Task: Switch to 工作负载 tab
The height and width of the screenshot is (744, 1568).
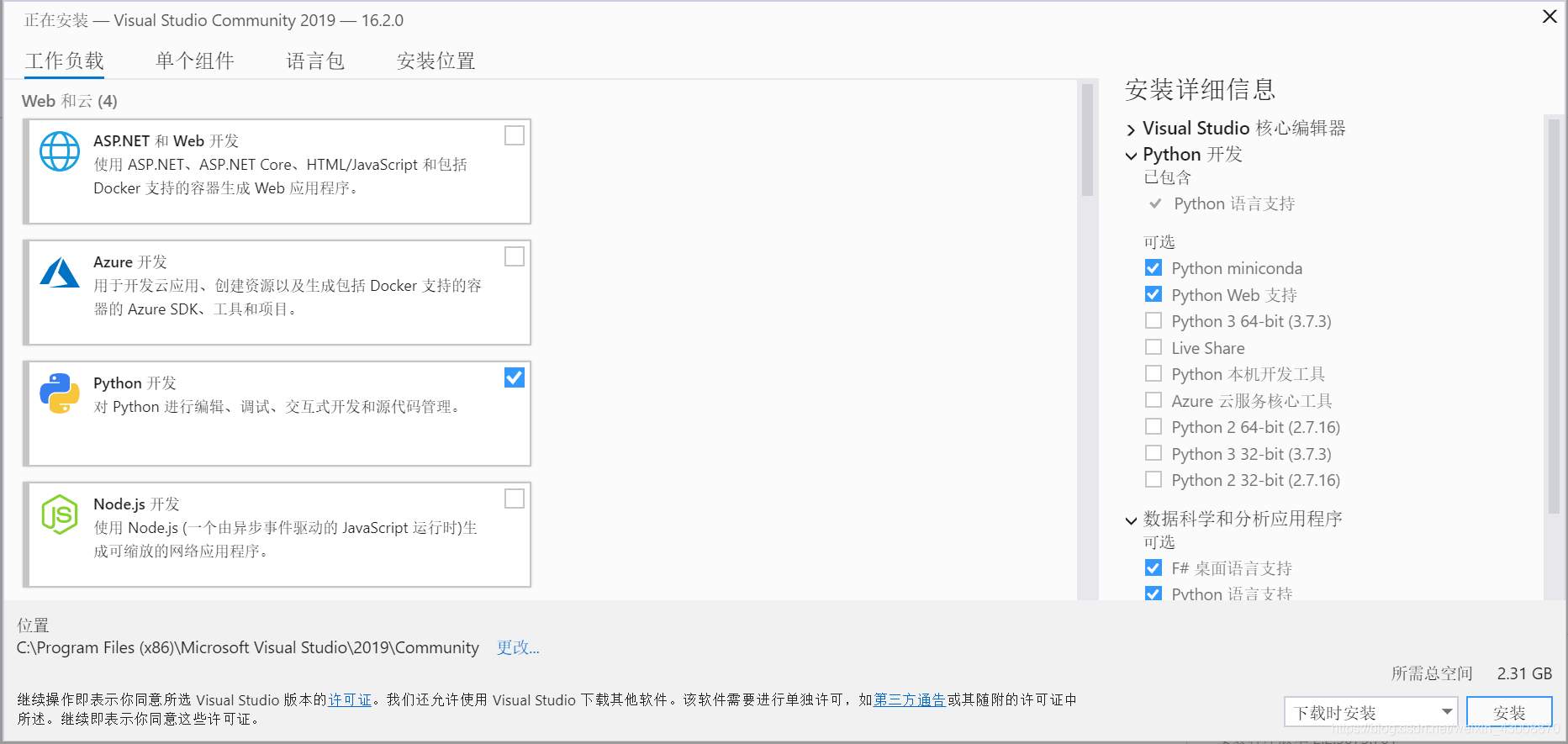Action: tap(65, 61)
